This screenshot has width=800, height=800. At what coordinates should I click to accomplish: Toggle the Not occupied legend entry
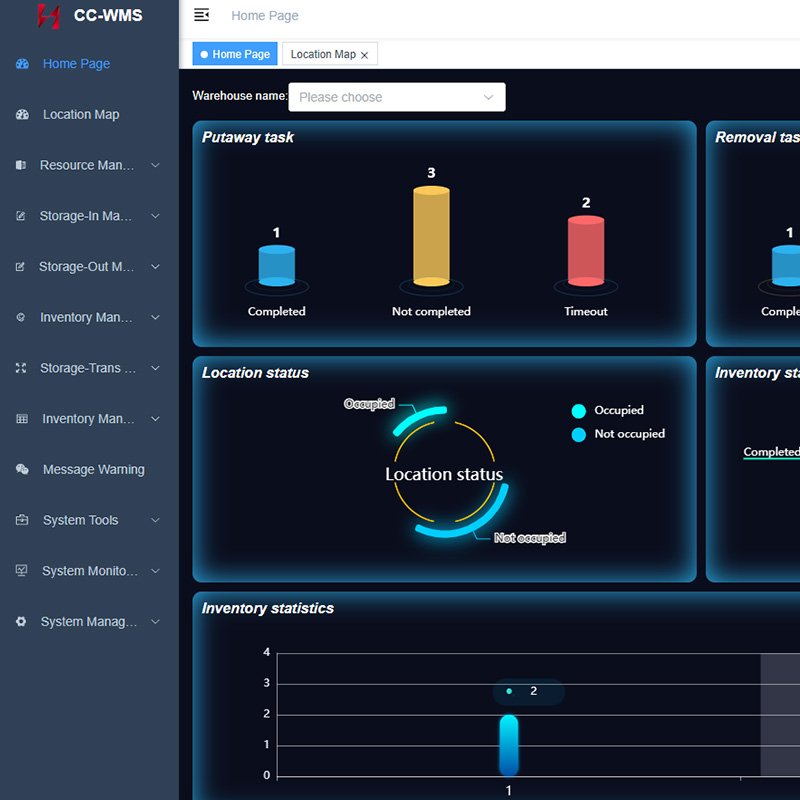pyautogui.click(x=618, y=434)
